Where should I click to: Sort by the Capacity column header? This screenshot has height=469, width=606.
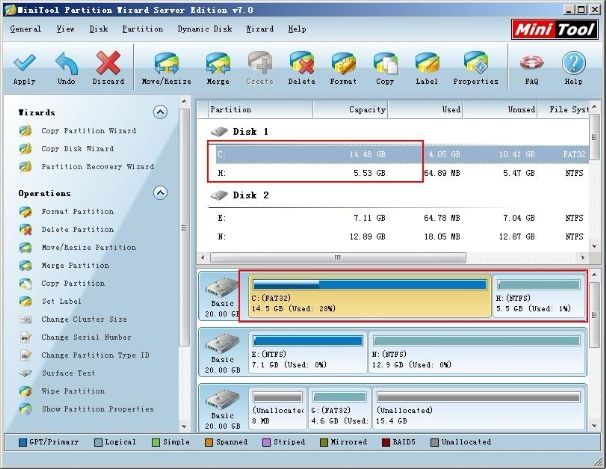pos(350,110)
